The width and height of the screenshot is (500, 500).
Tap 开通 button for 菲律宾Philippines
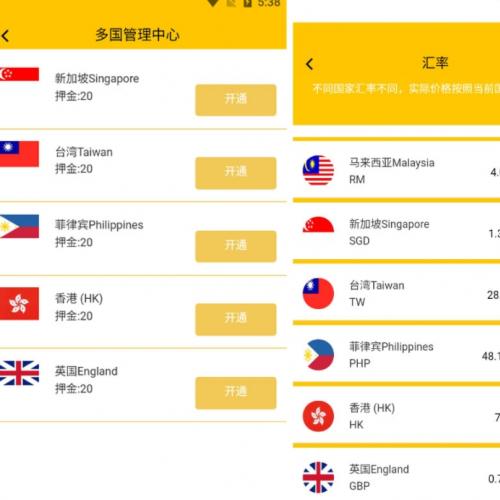pos(236,246)
